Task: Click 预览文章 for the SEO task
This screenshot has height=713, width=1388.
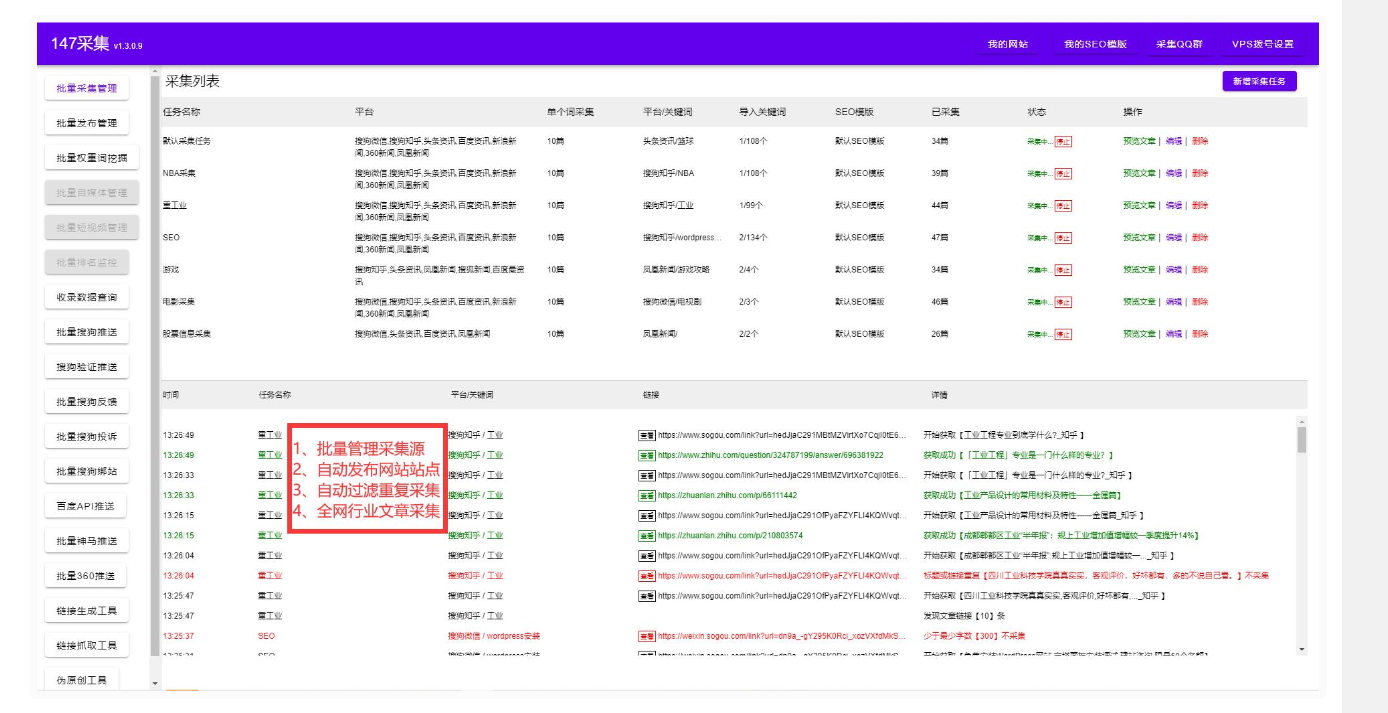Action: click(x=1139, y=237)
